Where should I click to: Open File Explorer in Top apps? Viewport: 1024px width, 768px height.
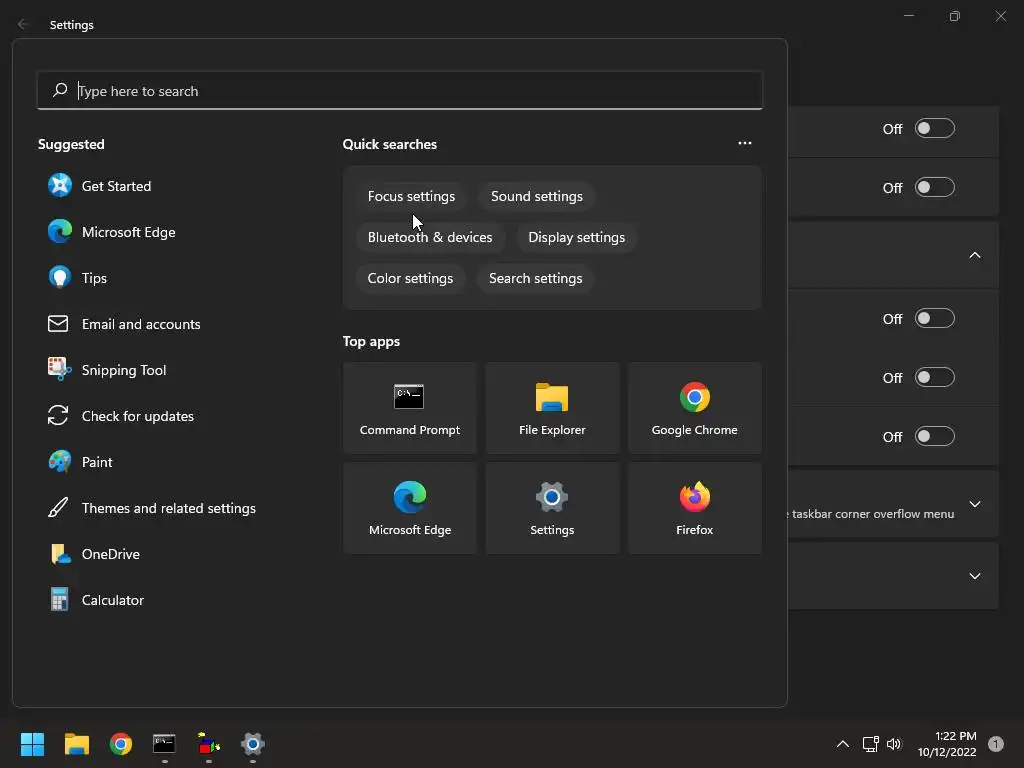[x=552, y=408]
